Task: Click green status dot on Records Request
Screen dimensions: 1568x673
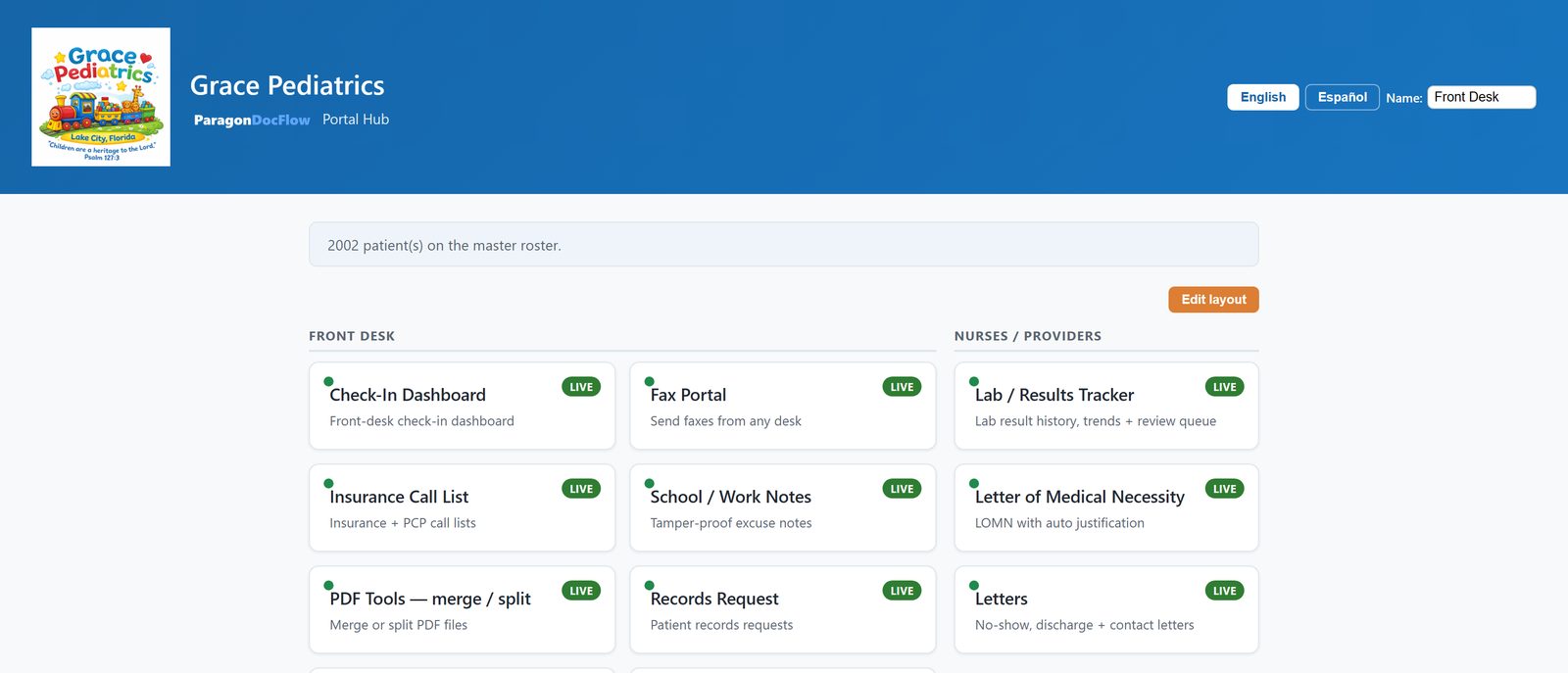Action: [x=649, y=585]
